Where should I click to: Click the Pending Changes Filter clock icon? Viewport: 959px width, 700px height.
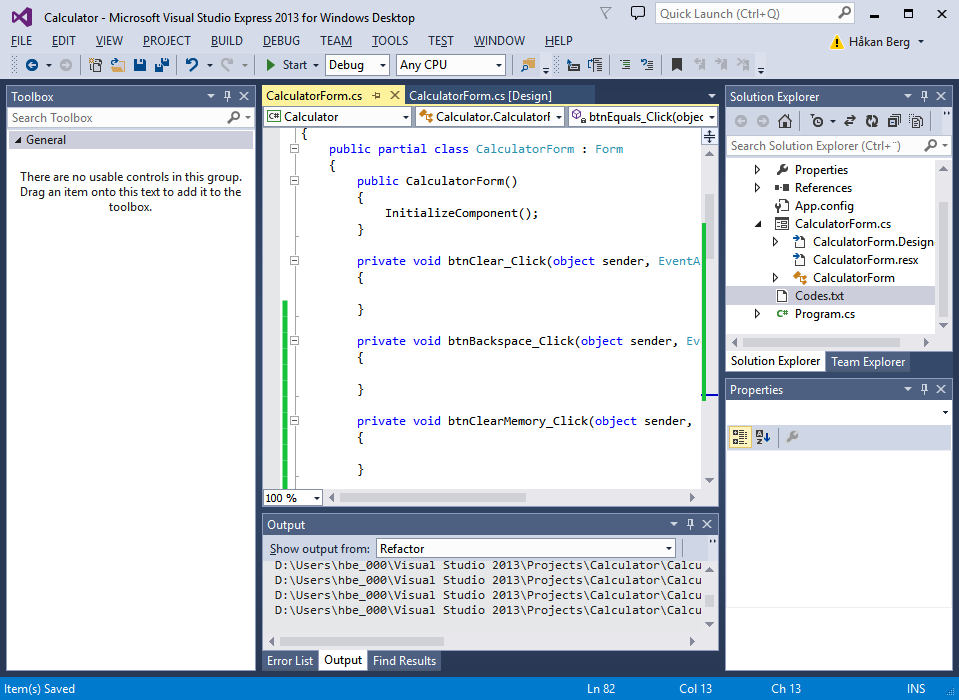(816, 121)
